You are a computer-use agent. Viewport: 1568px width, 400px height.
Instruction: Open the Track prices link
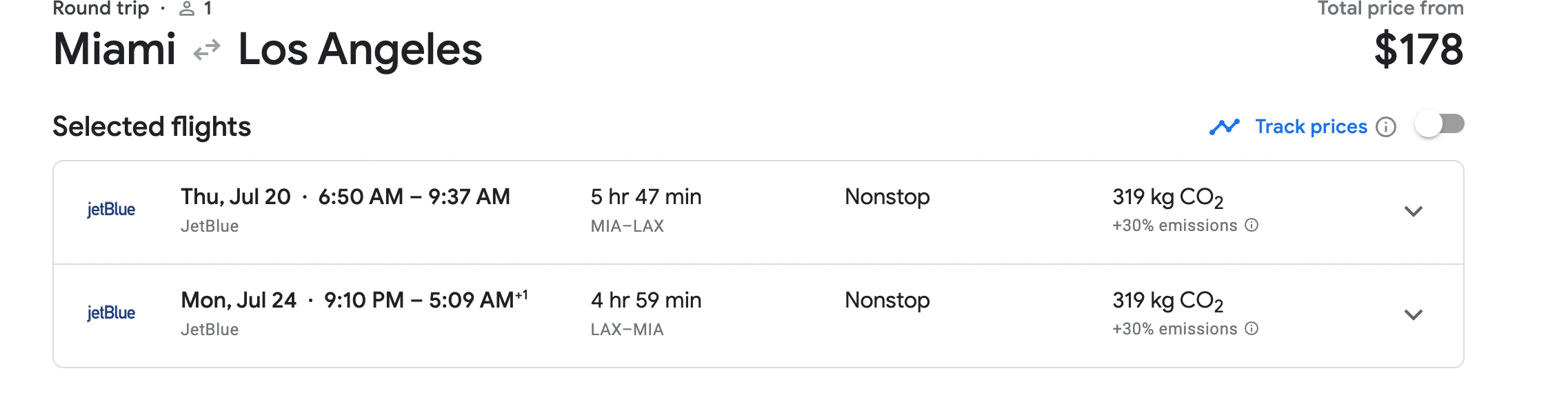coord(1311,127)
